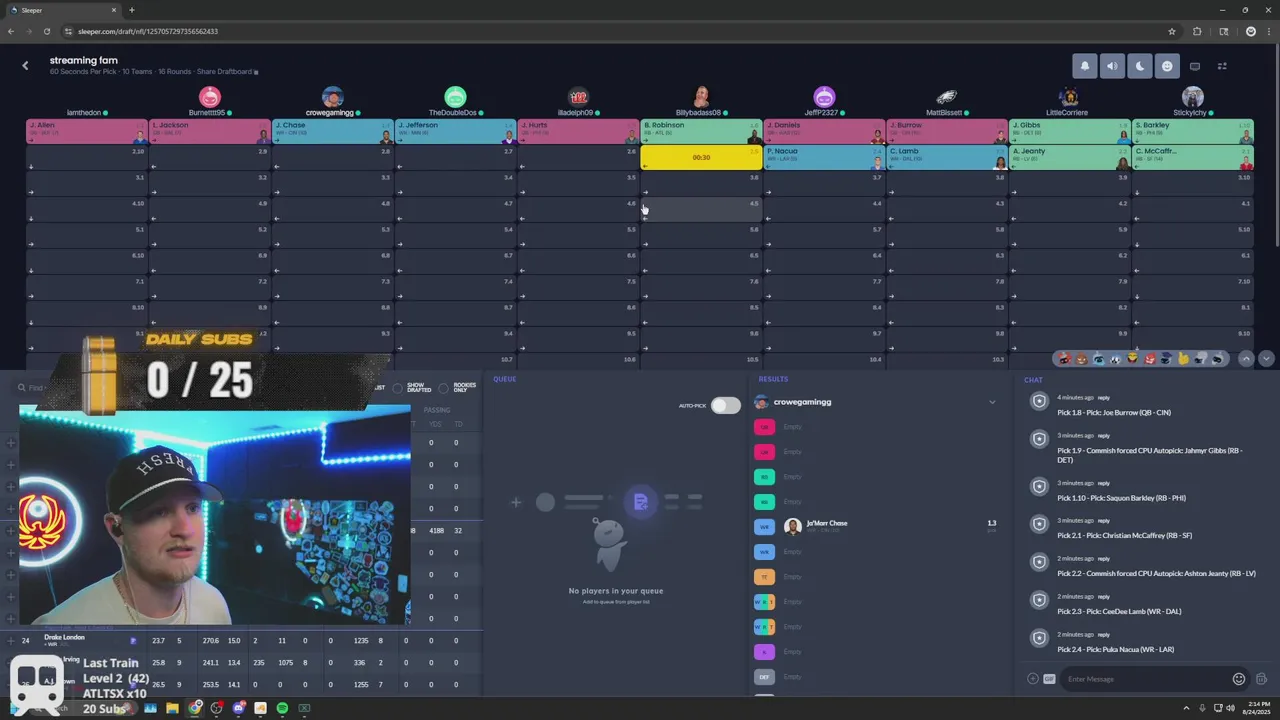Image resolution: width=1280 pixels, height=720 pixels.
Task: Click L. Jackson draft card
Action: (x=209, y=131)
